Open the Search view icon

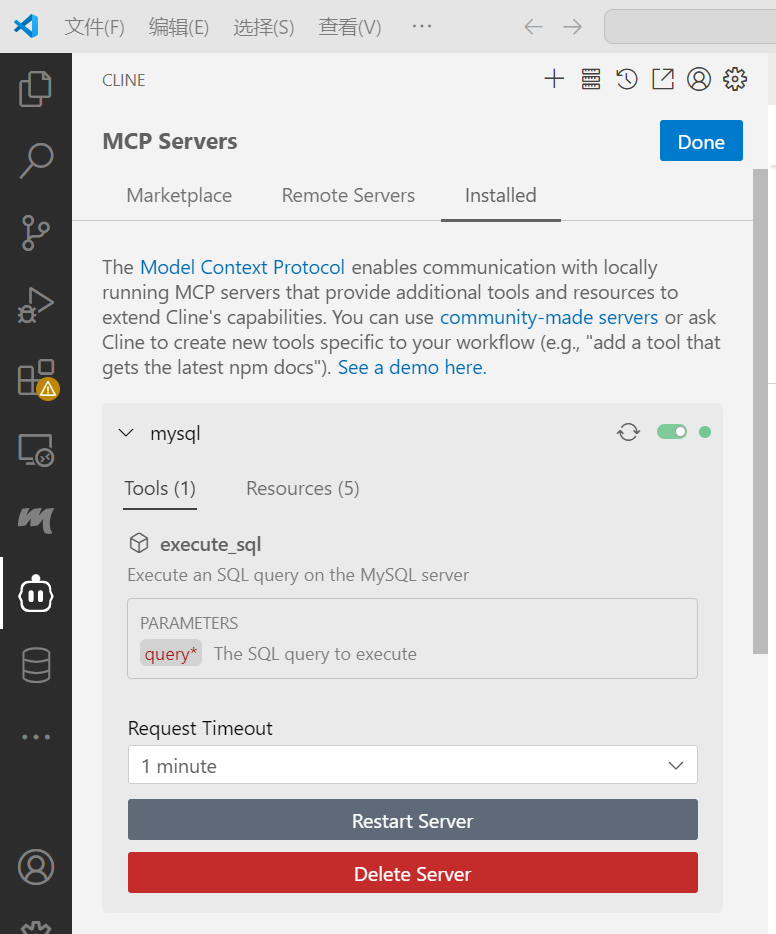(36, 160)
